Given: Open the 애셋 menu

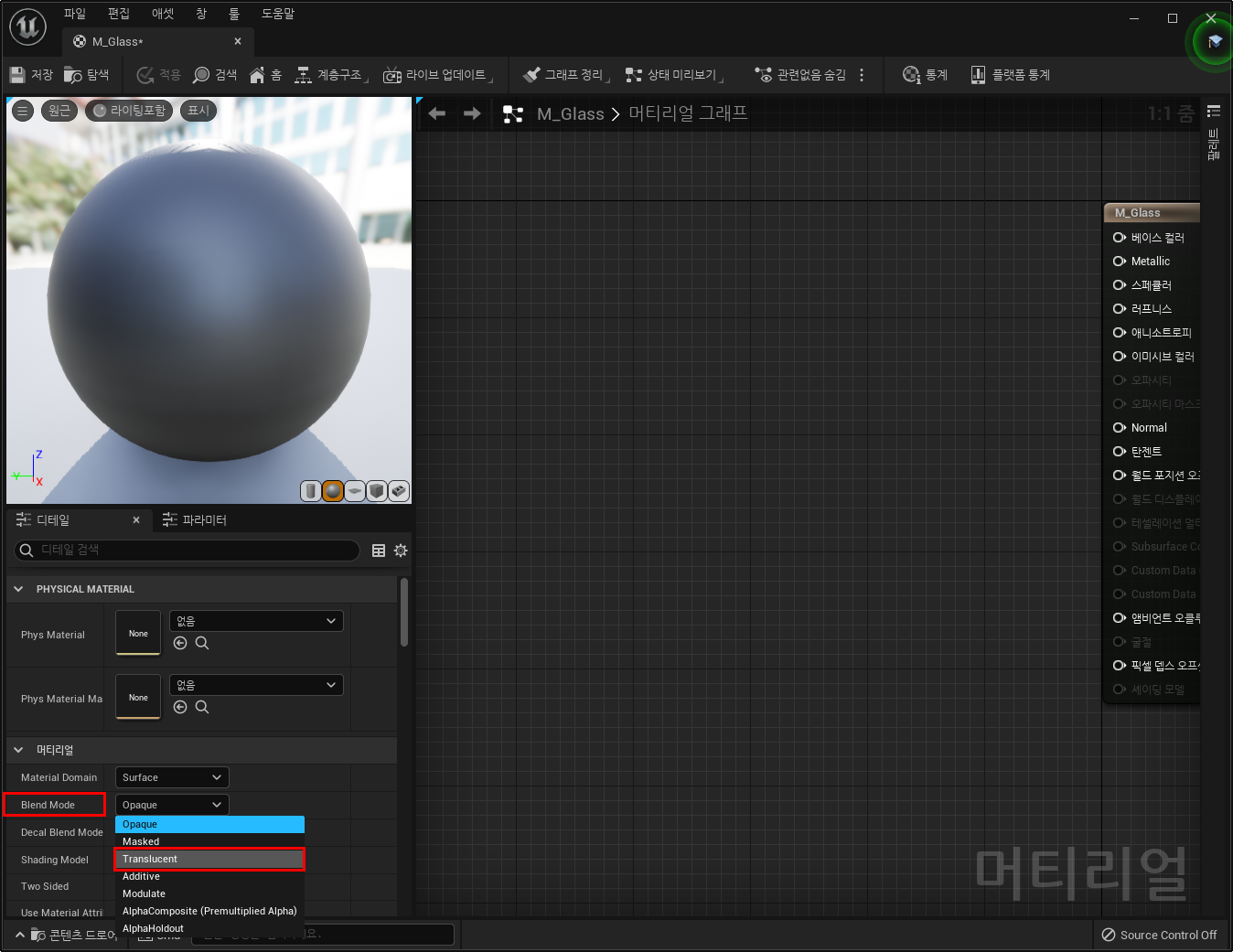Looking at the screenshot, I should (163, 14).
